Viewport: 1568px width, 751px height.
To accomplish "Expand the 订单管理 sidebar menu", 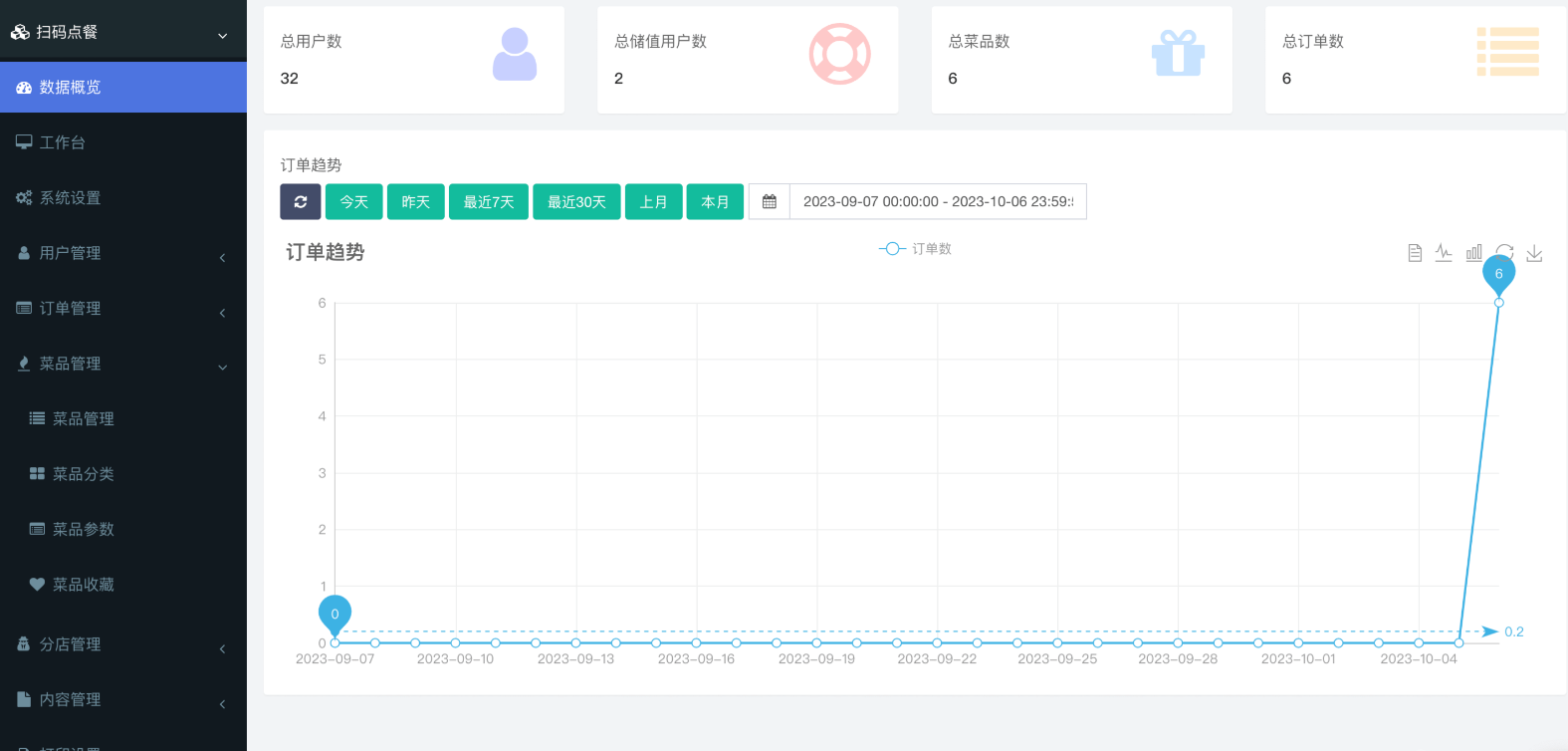I will pos(123,309).
